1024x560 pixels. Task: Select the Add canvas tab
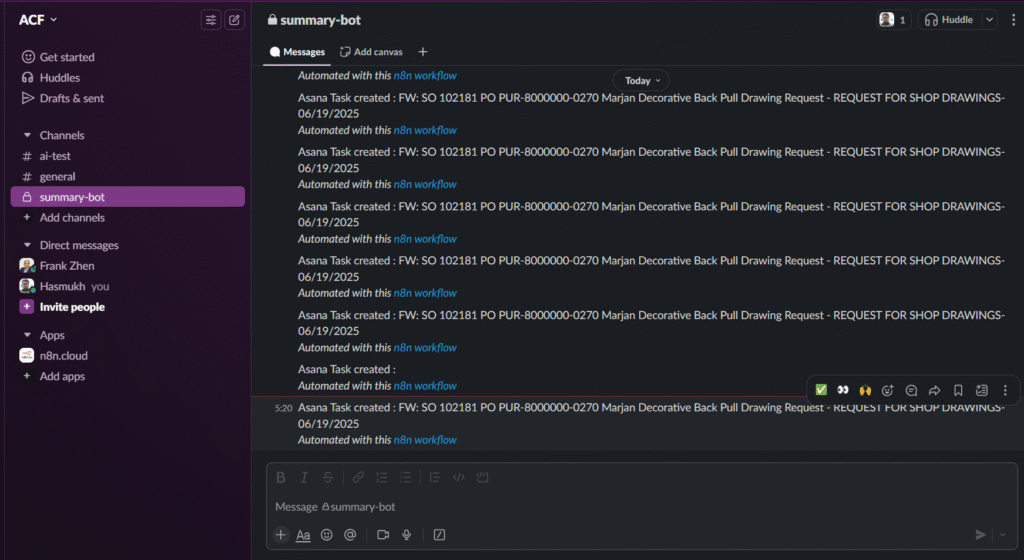click(370, 52)
